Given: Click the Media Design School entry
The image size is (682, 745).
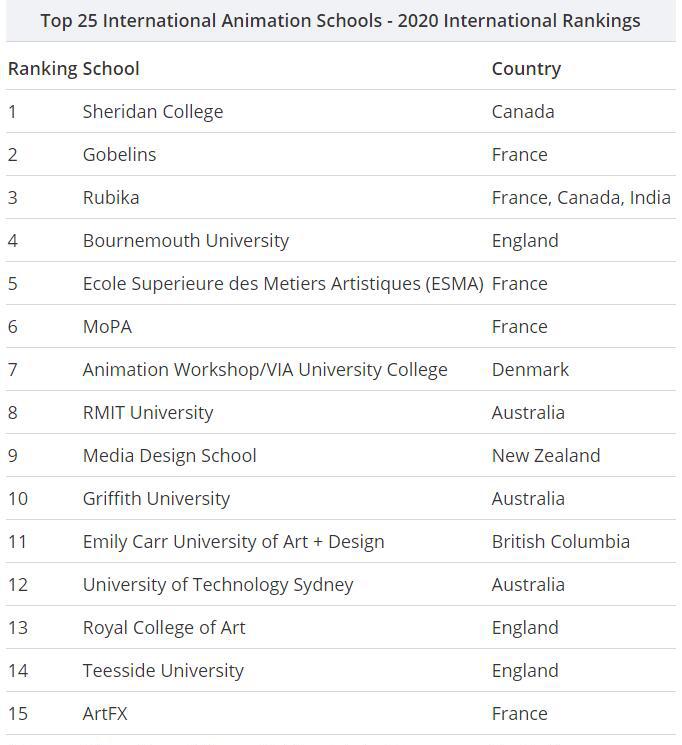Looking at the screenshot, I should (169, 456).
